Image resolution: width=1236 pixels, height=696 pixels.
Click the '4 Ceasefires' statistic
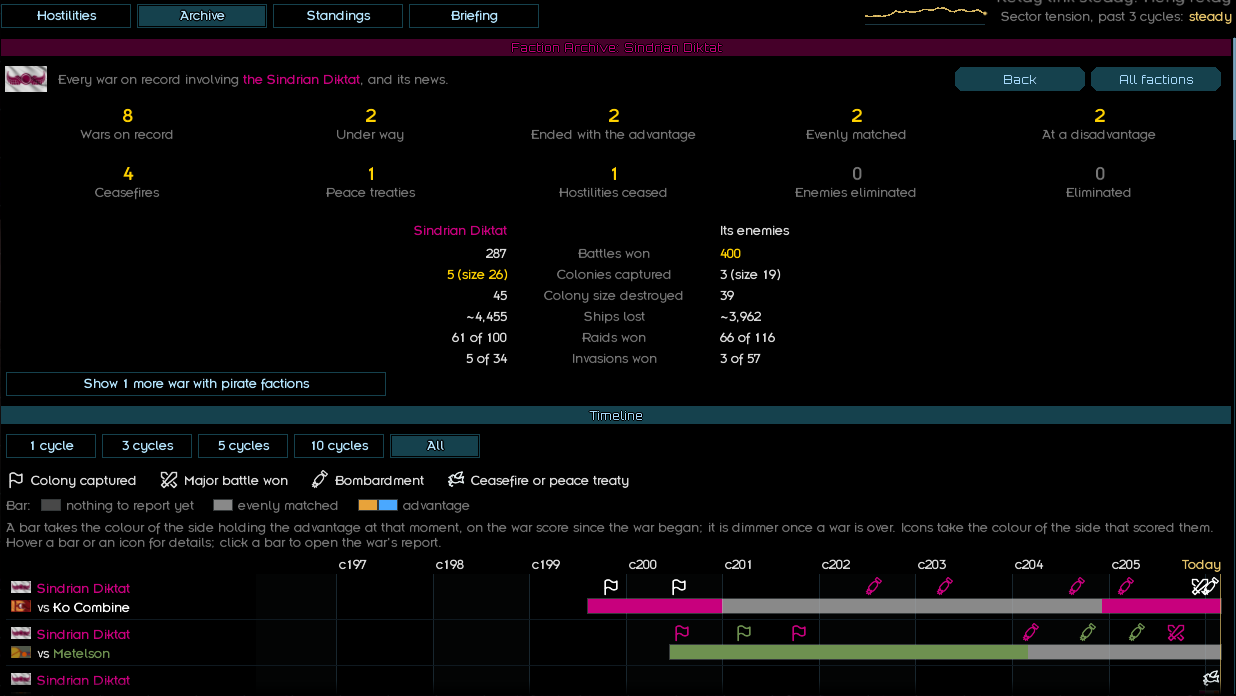[x=127, y=183]
